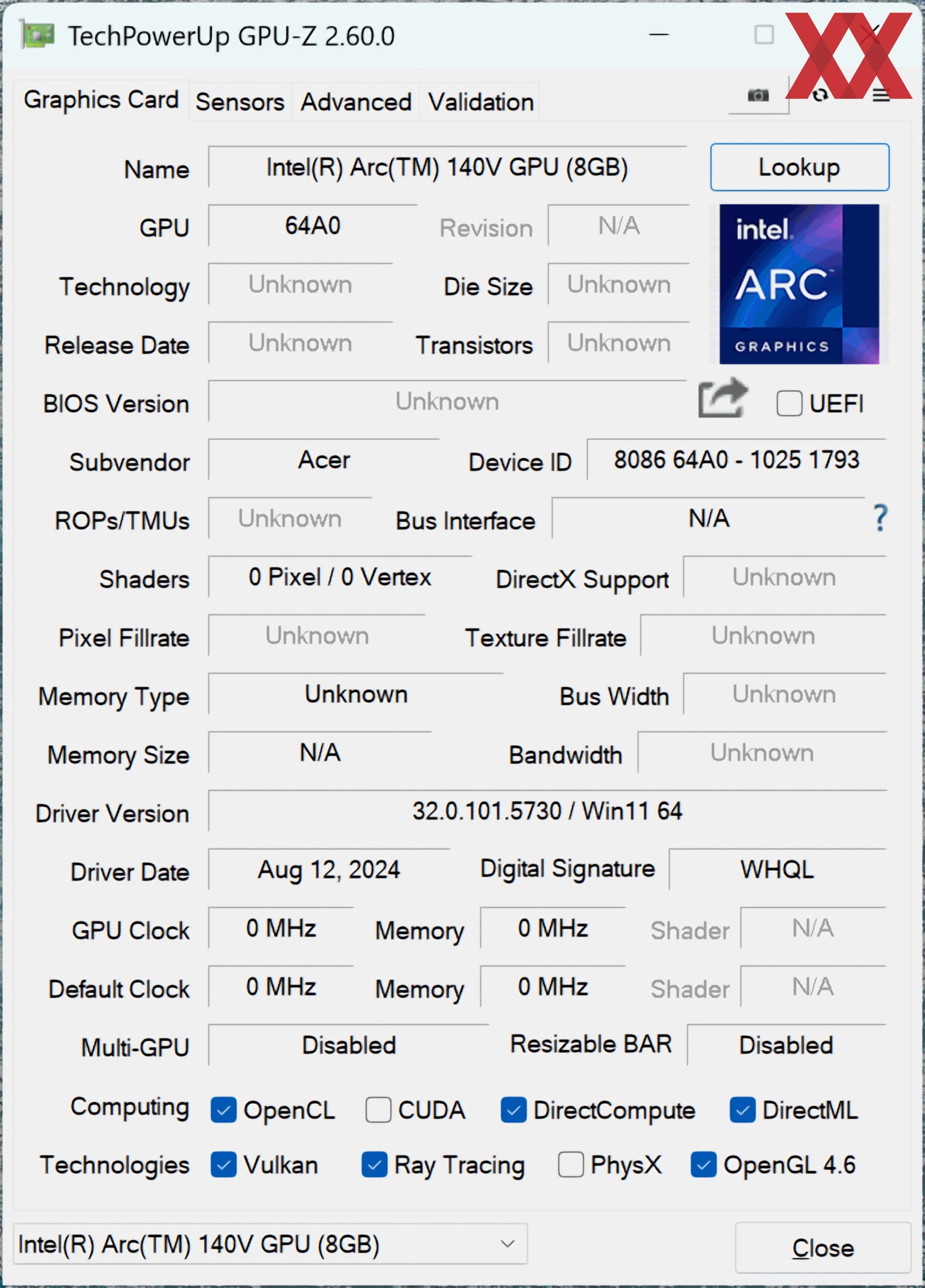Click the Default Clock 0 MHz field
The height and width of the screenshot is (1288, 925).
coord(281,986)
